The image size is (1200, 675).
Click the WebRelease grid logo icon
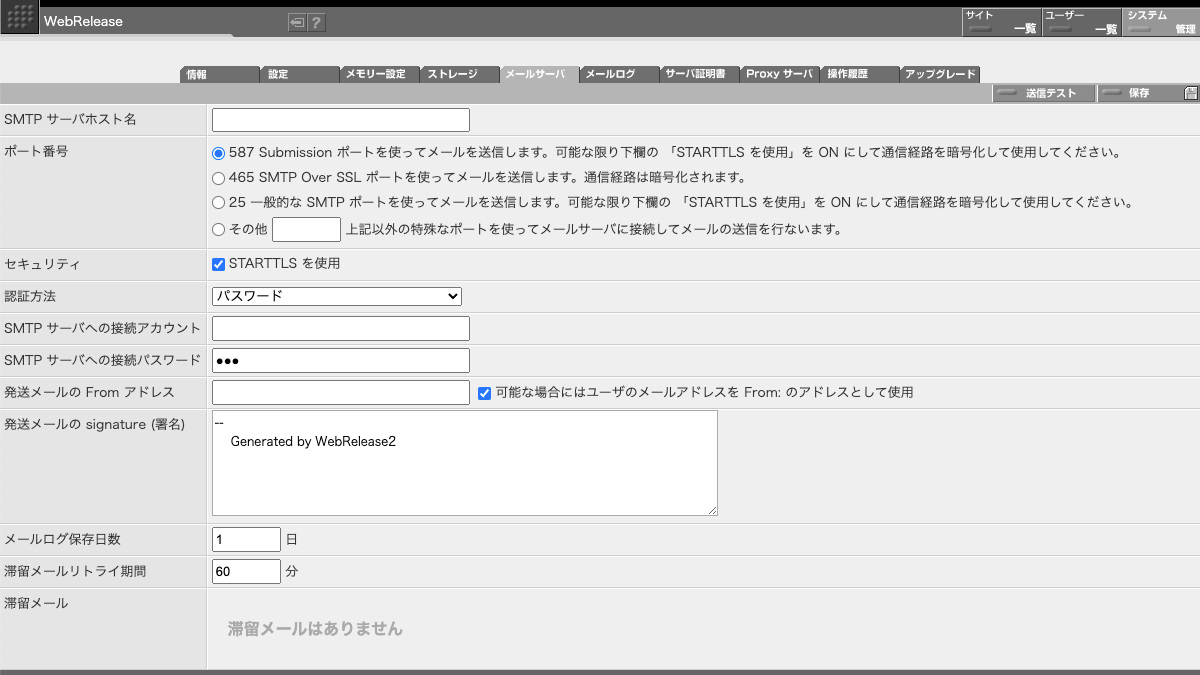coord(19,19)
